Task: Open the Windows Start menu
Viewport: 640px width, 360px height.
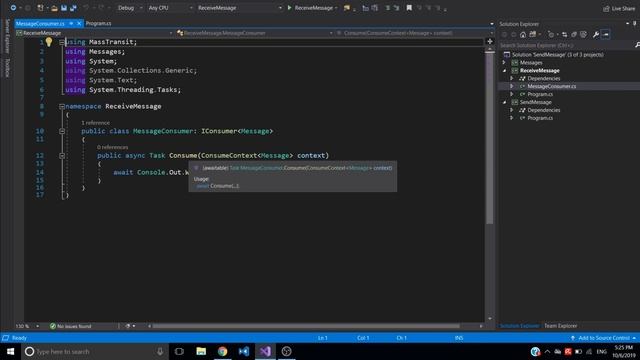Action: [x=10, y=351]
